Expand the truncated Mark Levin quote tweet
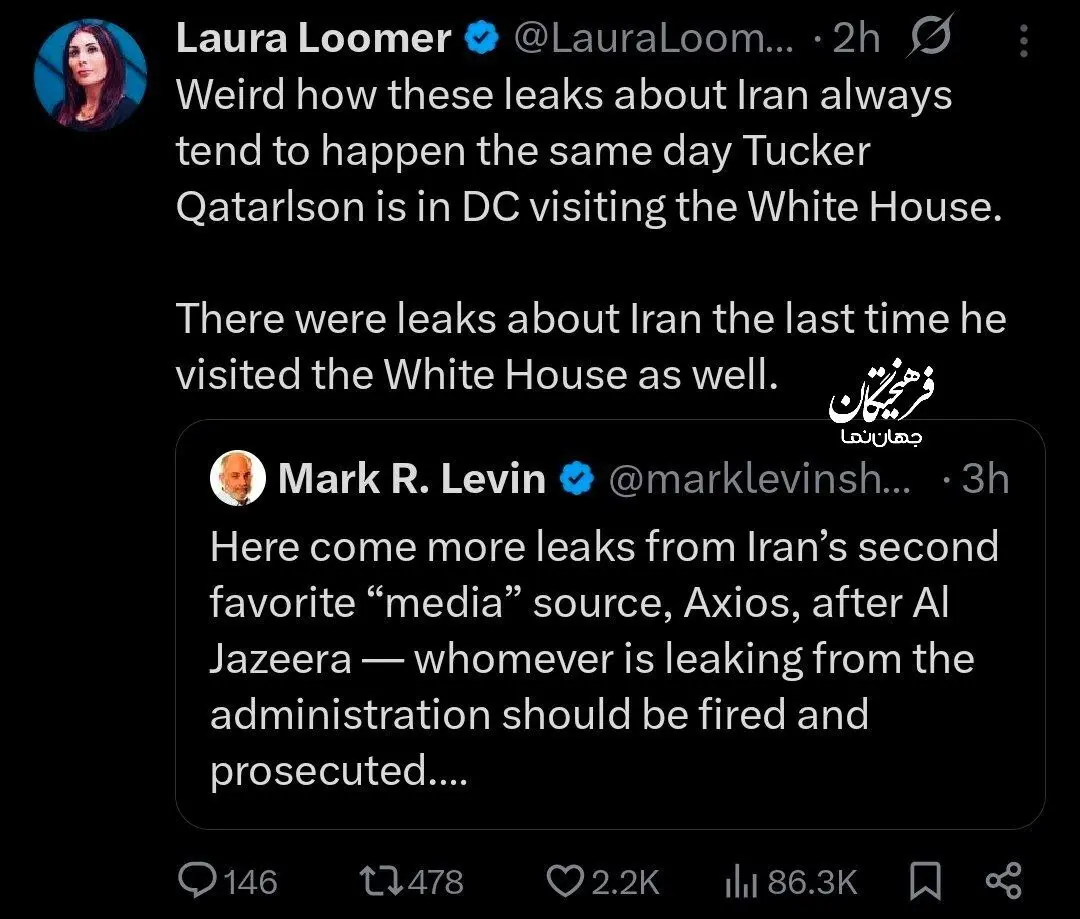 [447, 770]
